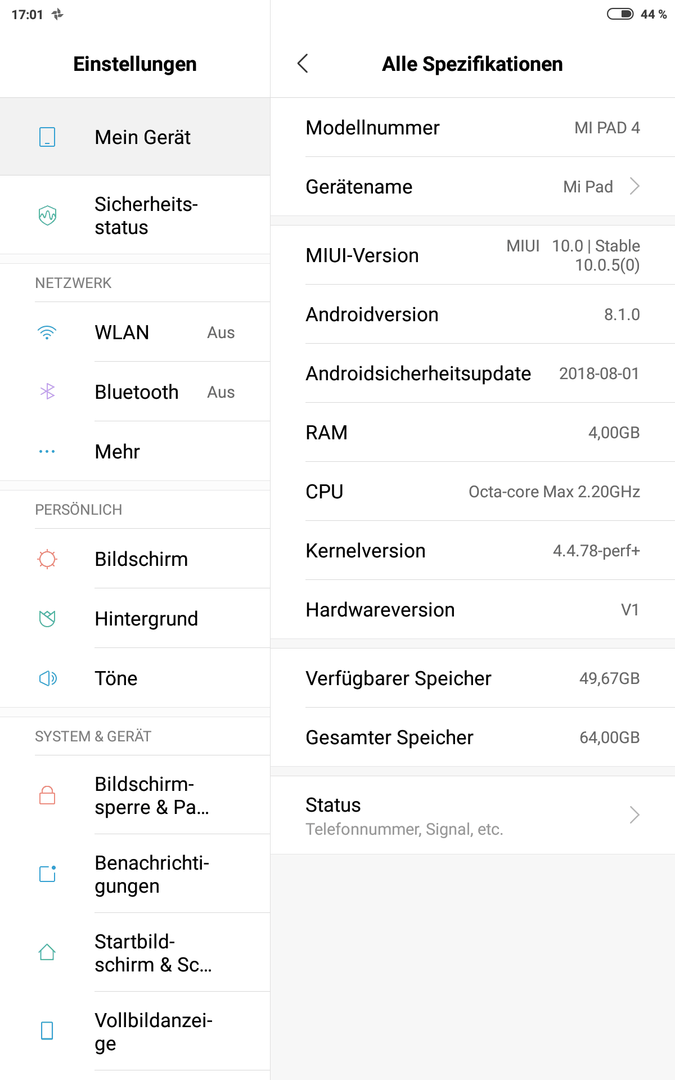Click the Mehr three-dots icon

(x=47, y=452)
